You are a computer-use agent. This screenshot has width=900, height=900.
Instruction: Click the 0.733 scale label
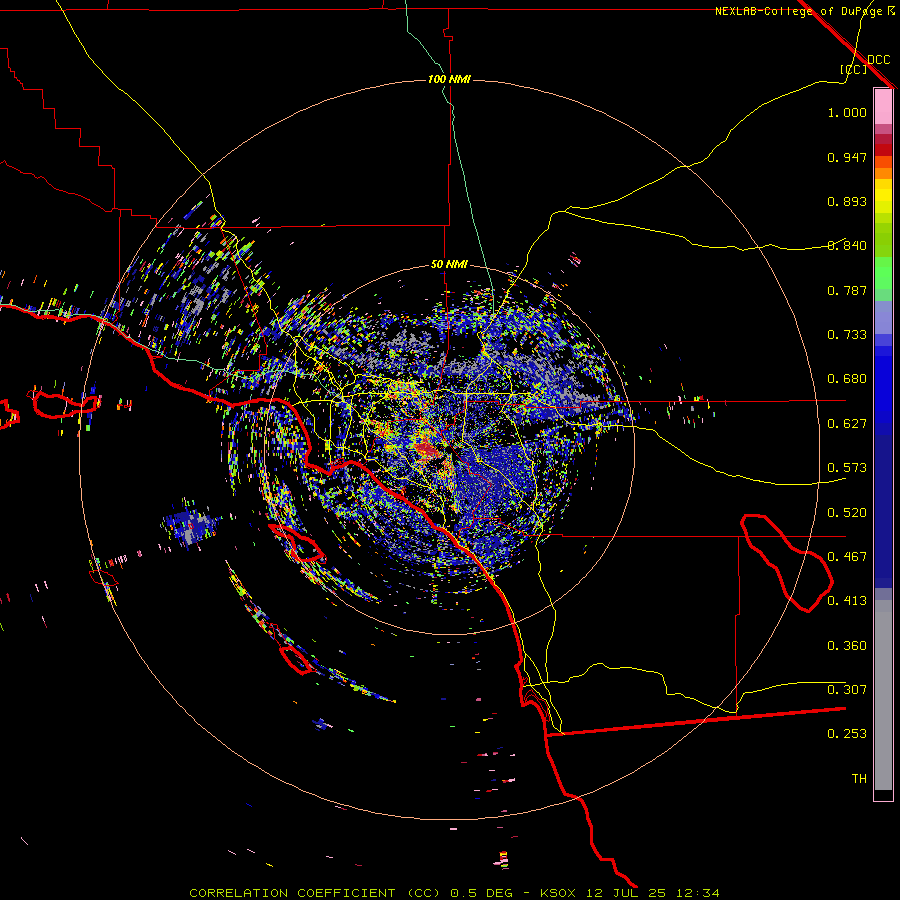[x=847, y=335]
